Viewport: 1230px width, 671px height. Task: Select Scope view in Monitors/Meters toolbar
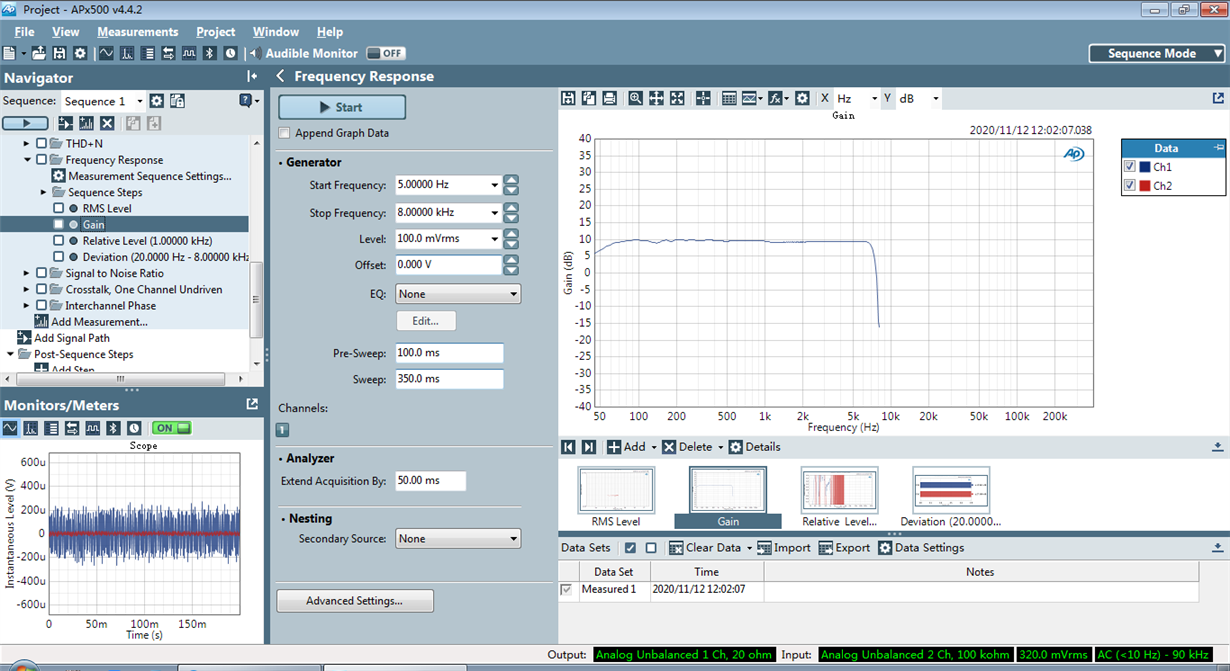10,428
